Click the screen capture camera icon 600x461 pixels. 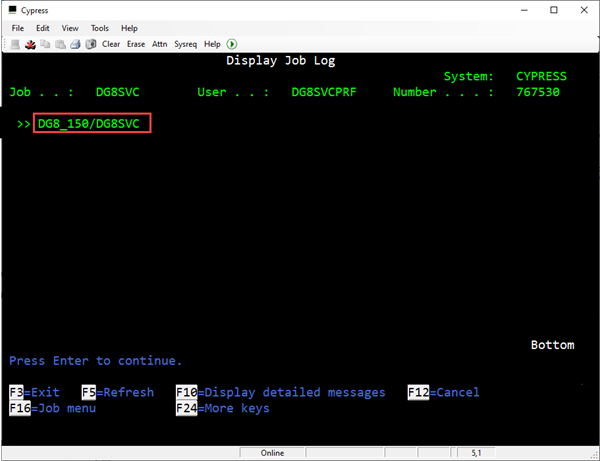point(91,44)
